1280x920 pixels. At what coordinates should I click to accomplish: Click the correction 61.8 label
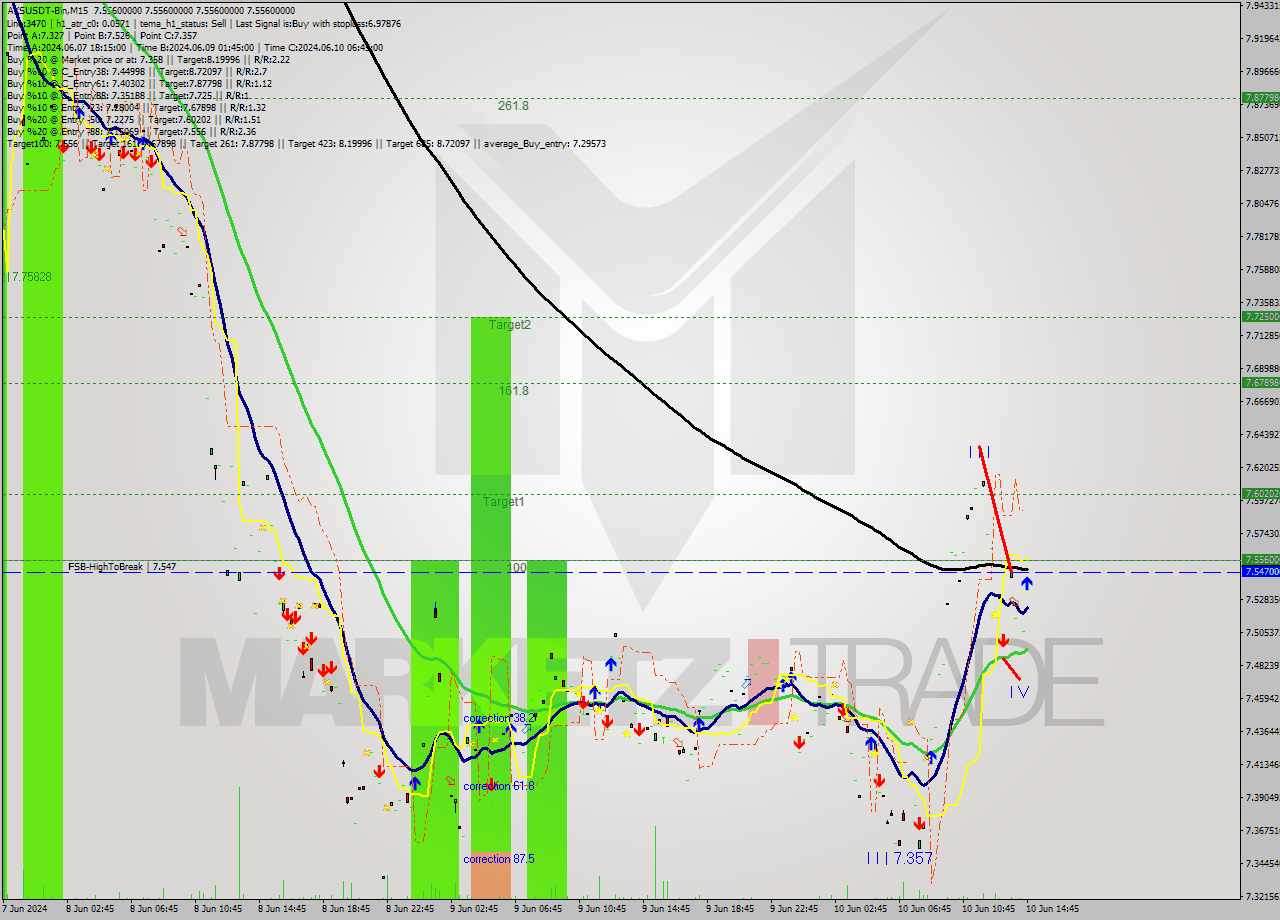click(498, 786)
